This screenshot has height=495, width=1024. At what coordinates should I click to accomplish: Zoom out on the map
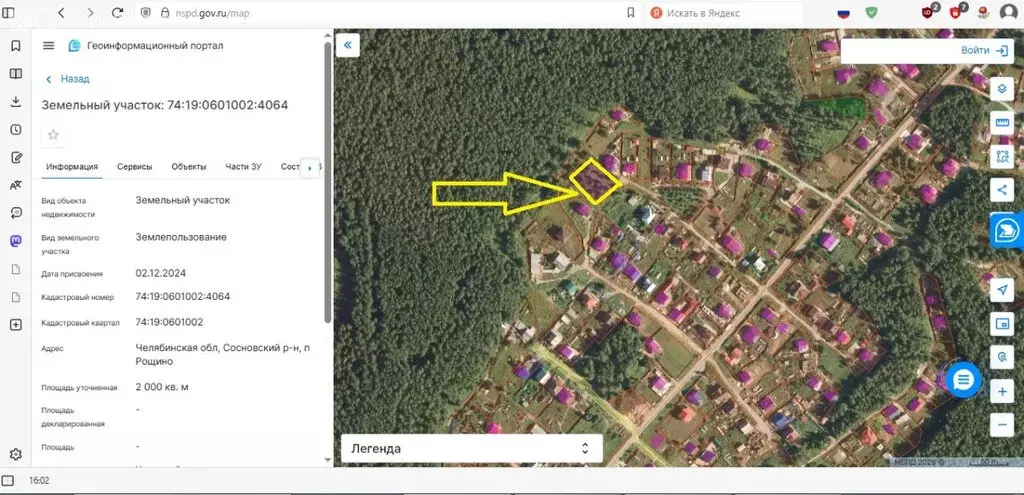1002,425
